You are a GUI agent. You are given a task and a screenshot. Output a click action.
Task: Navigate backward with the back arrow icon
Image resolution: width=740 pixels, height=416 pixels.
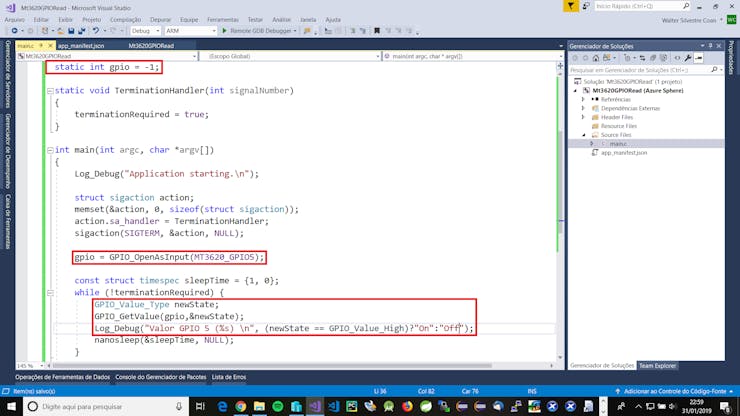(x=14, y=31)
